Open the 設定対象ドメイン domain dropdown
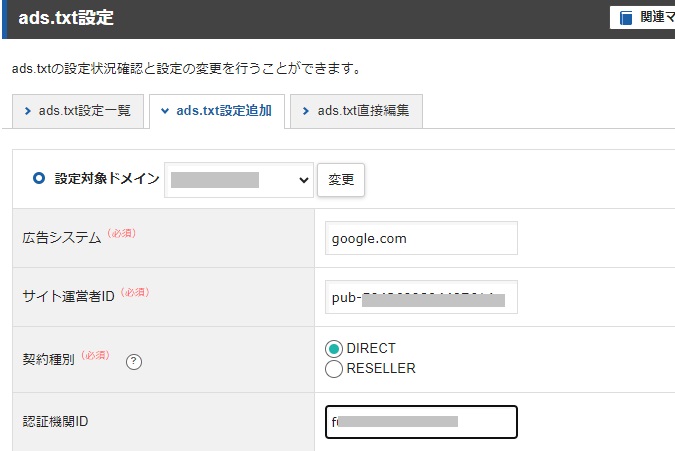Viewport: 675px width, 451px height. coord(239,180)
